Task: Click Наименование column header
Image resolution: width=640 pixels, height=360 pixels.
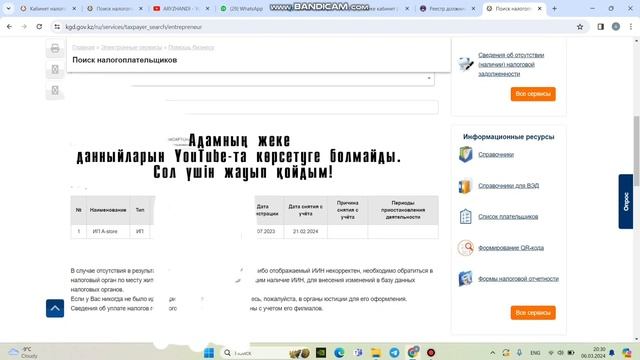Action: pos(108,210)
